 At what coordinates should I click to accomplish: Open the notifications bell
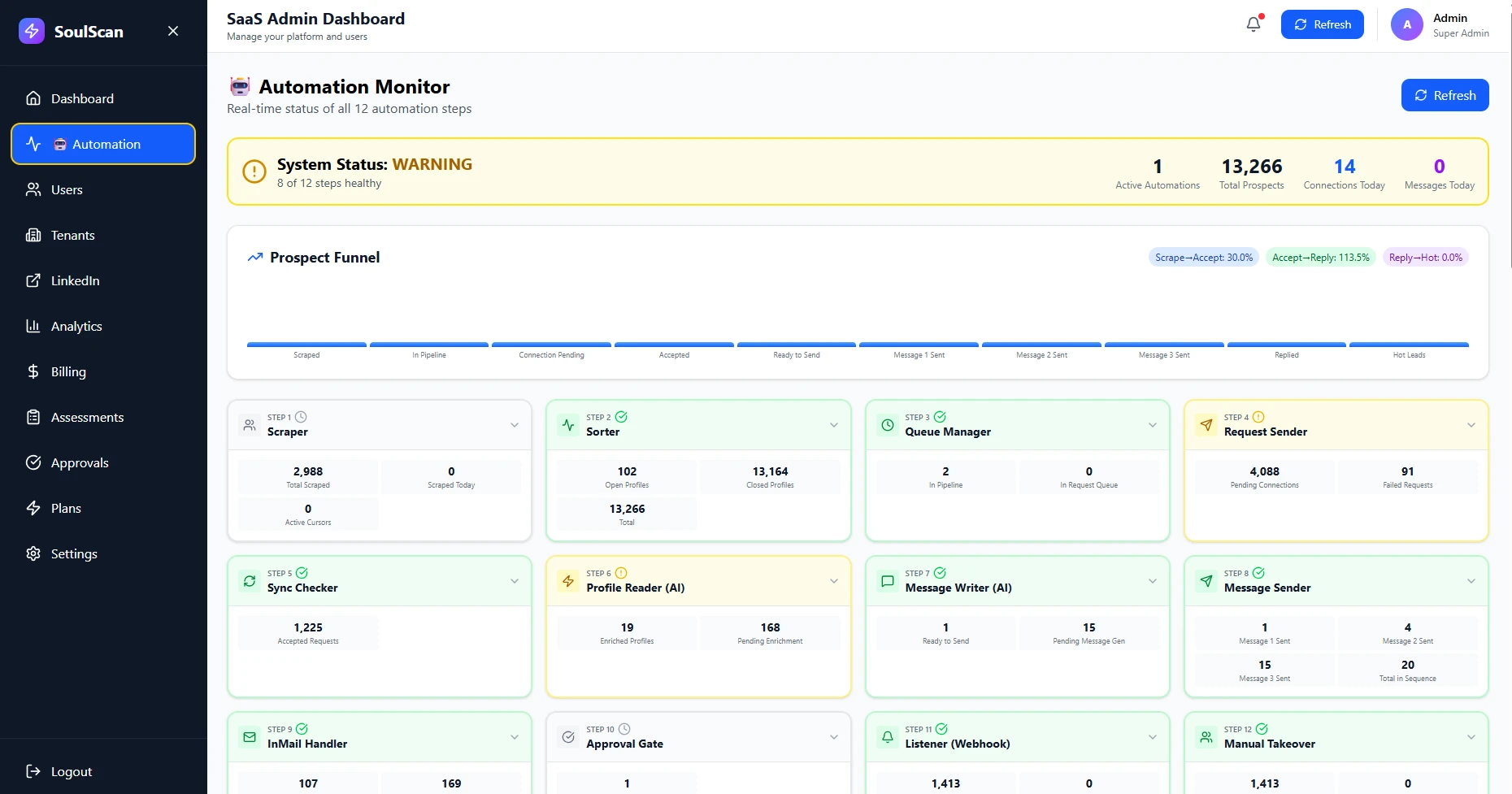(1253, 24)
